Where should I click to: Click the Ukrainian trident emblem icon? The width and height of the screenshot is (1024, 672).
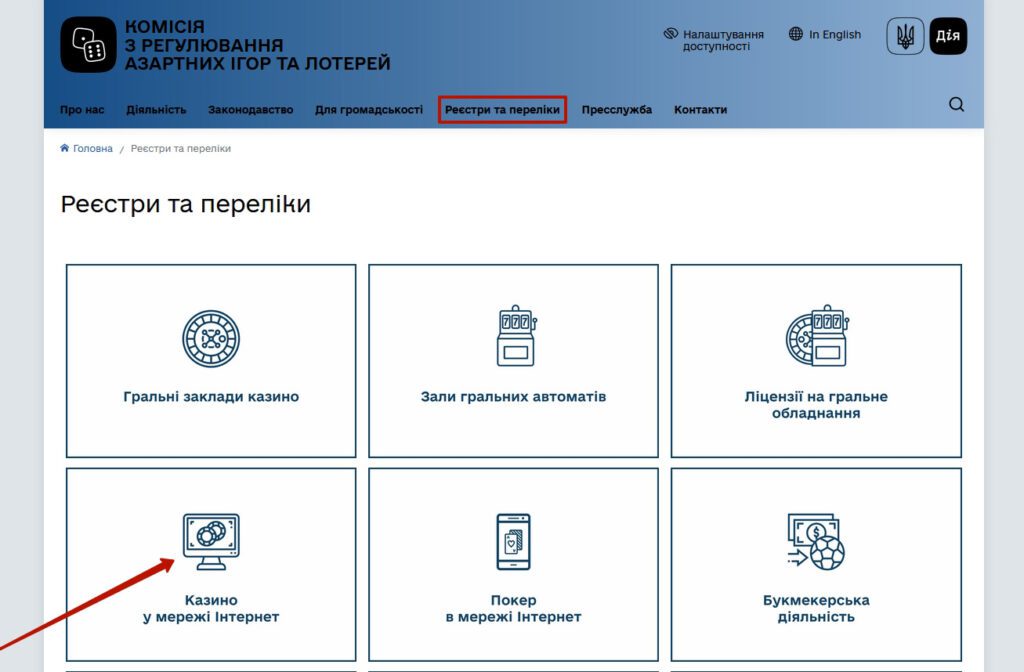(x=905, y=36)
